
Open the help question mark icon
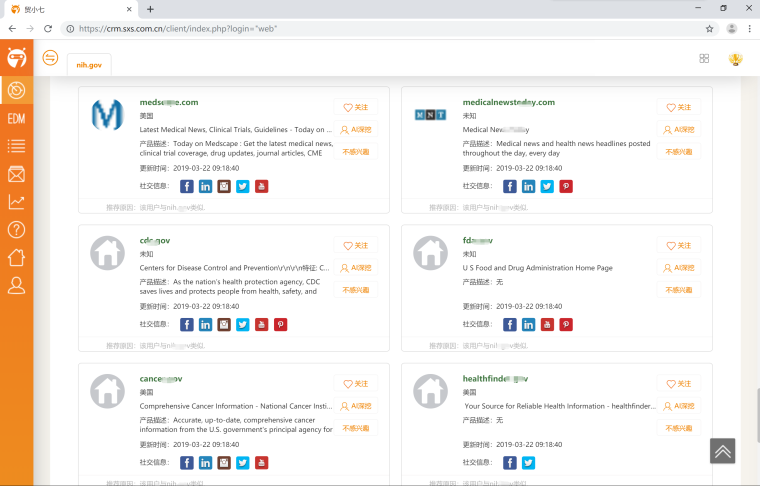(16, 230)
